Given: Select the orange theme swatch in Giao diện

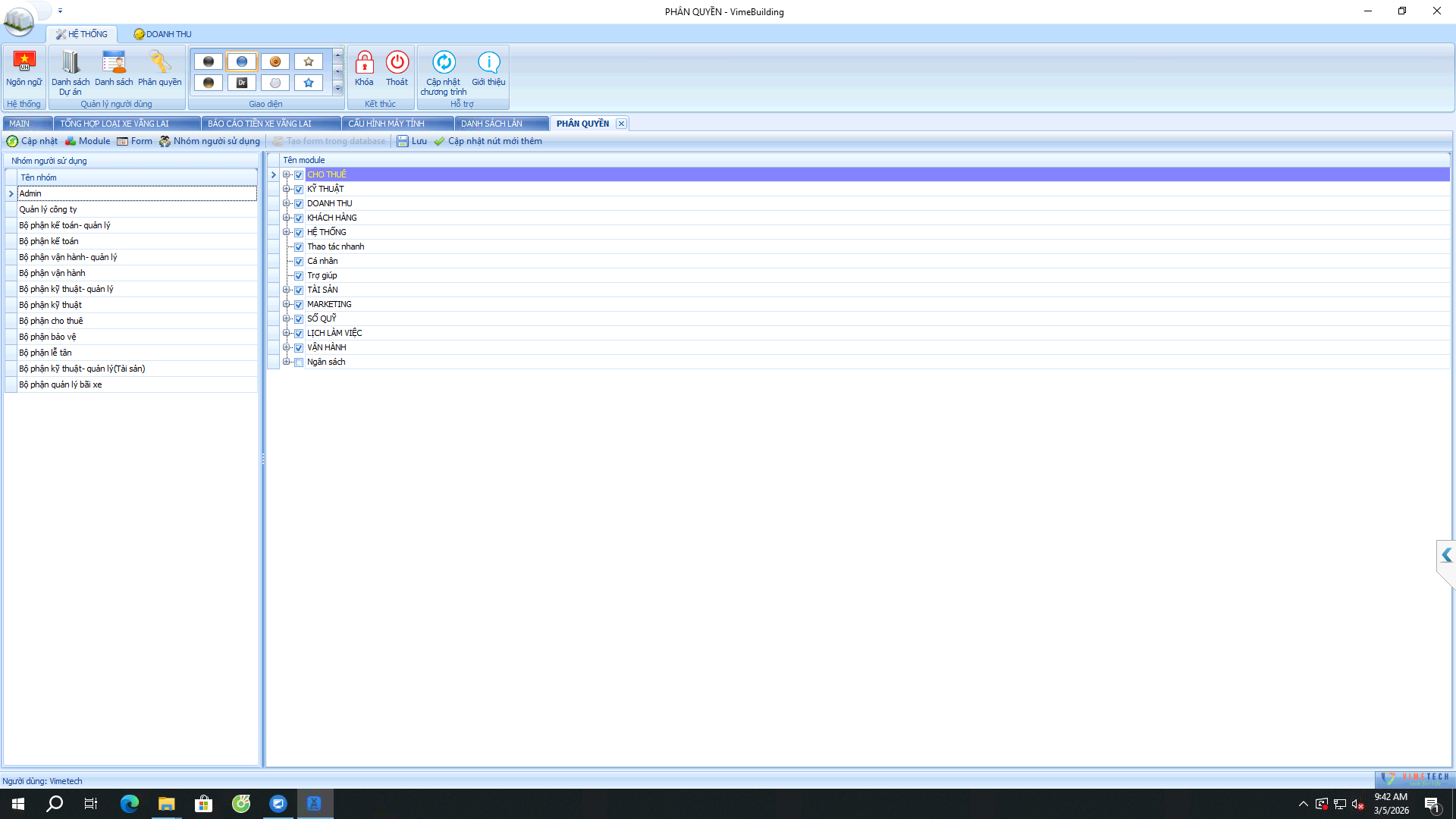Looking at the screenshot, I should coord(275,61).
